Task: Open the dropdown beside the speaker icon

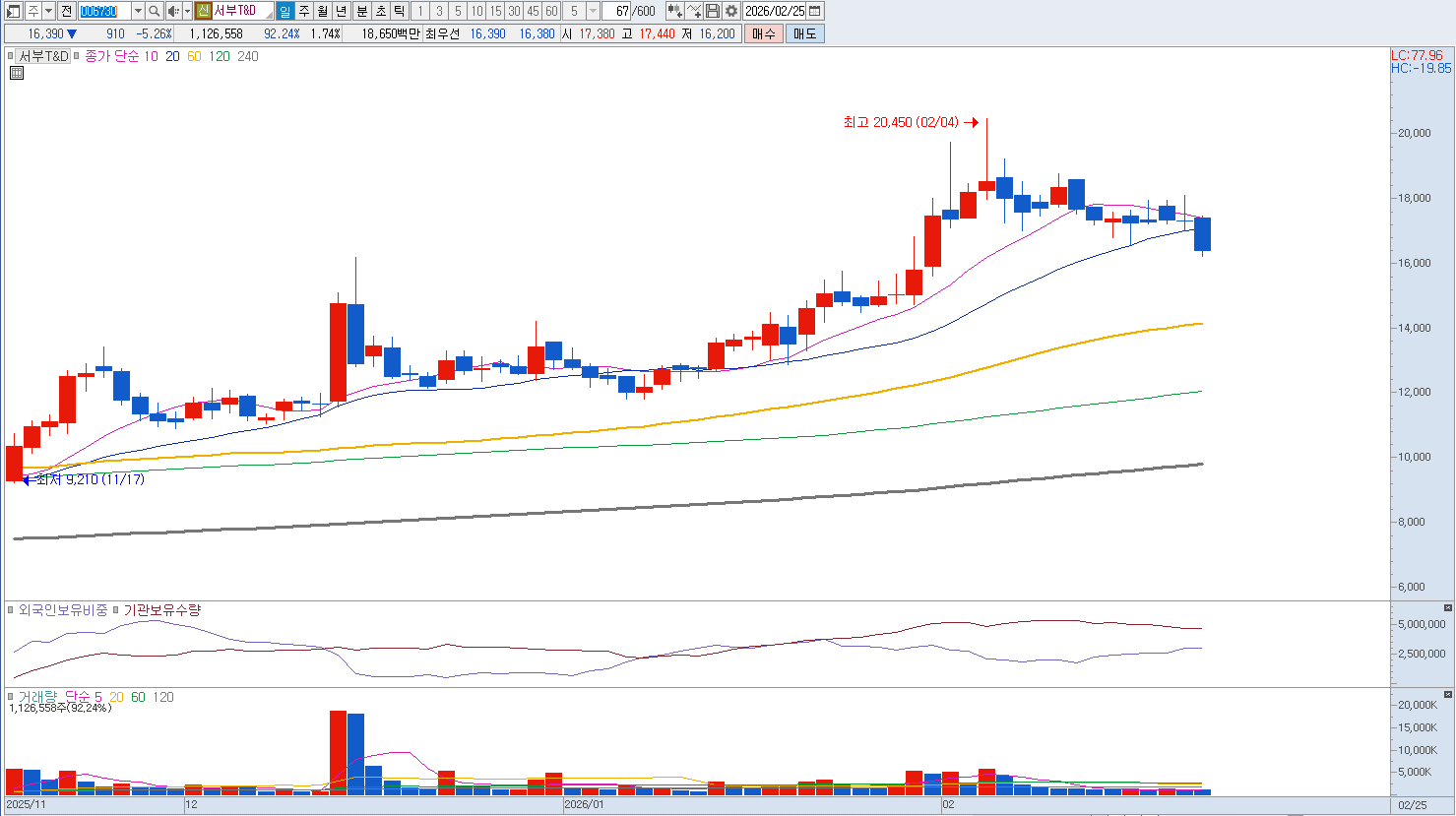Action: (x=187, y=11)
